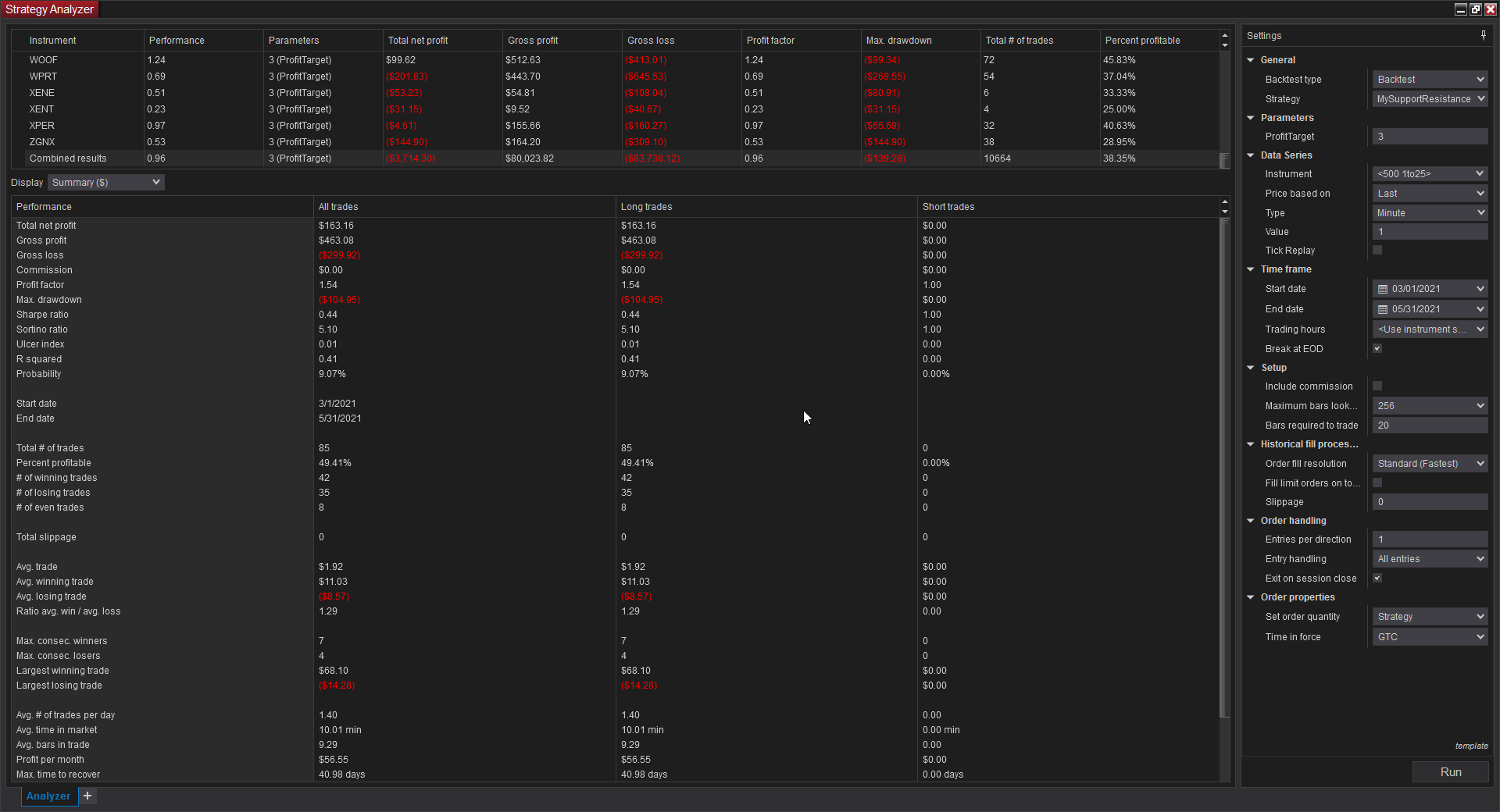Open Maximum bars look back dropdown
This screenshot has width=1500, height=812.
pyautogui.click(x=1430, y=406)
